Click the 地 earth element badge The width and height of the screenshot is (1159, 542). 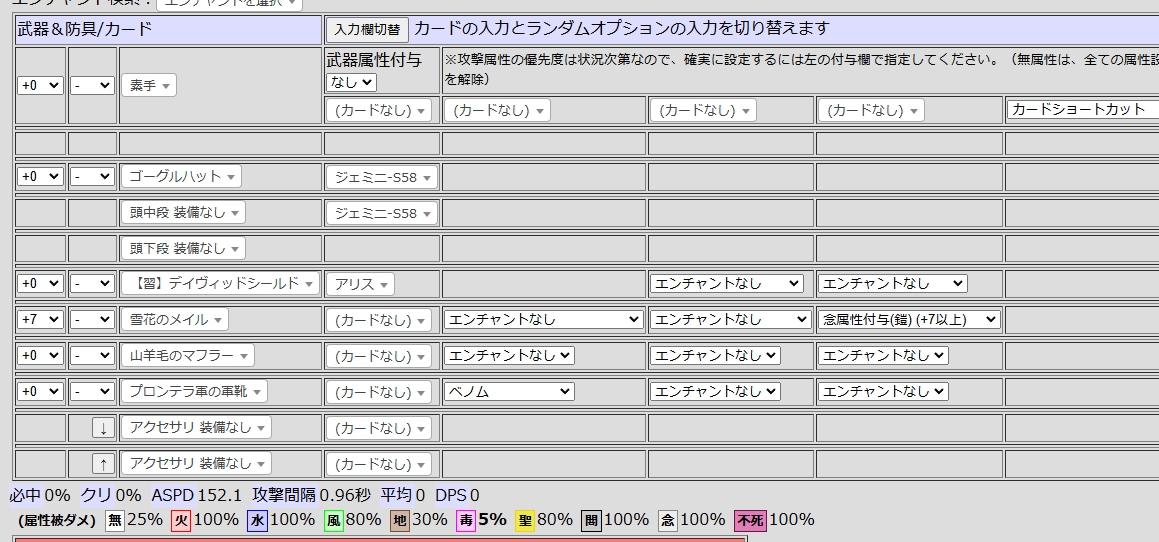[x=400, y=521]
